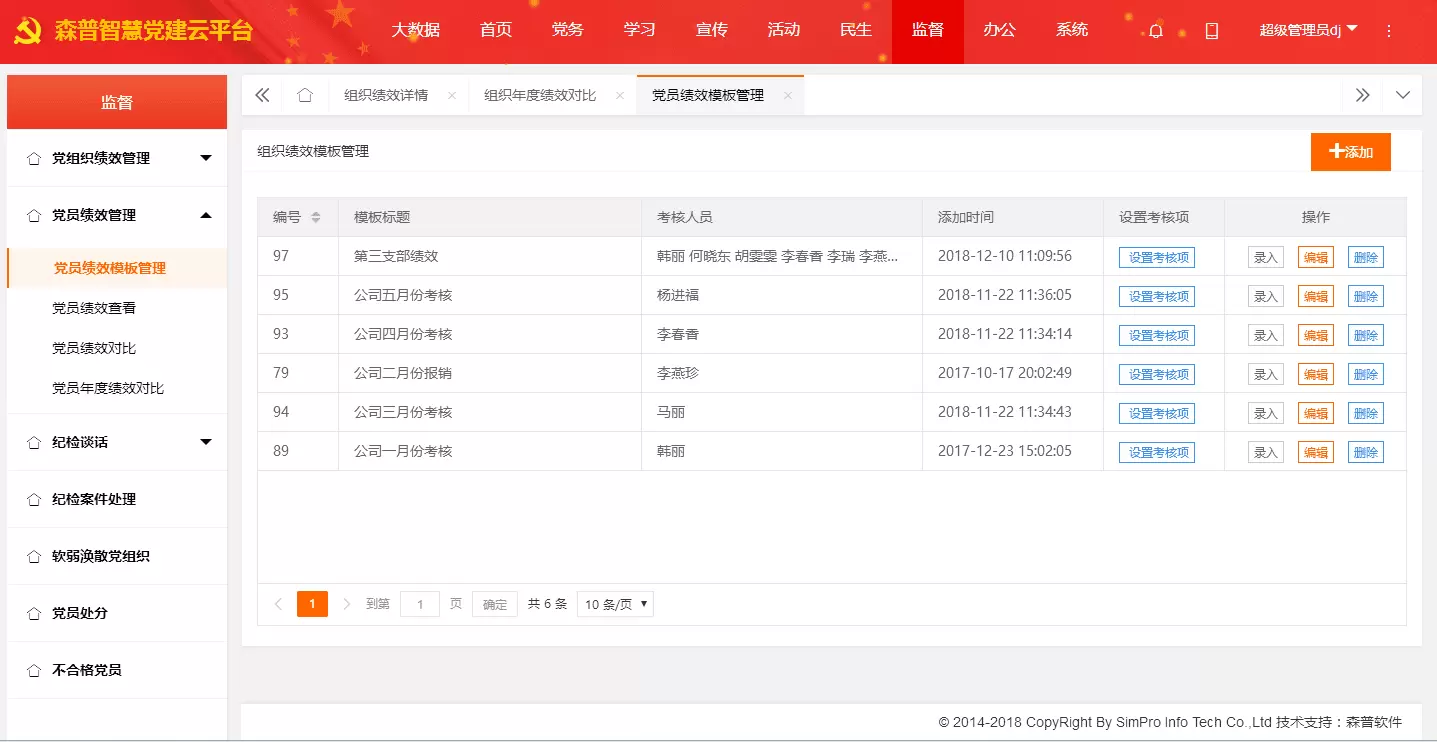This screenshot has width=1437, height=742.
Task: Click the 监督 sidebar header
Action: tap(117, 102)
